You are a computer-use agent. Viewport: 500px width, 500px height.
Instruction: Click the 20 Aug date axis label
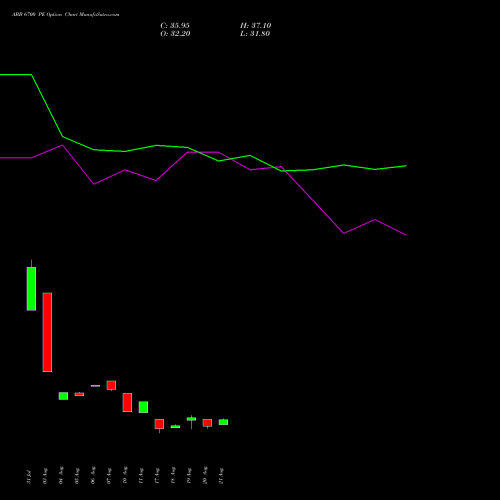[x=205, y=476]
